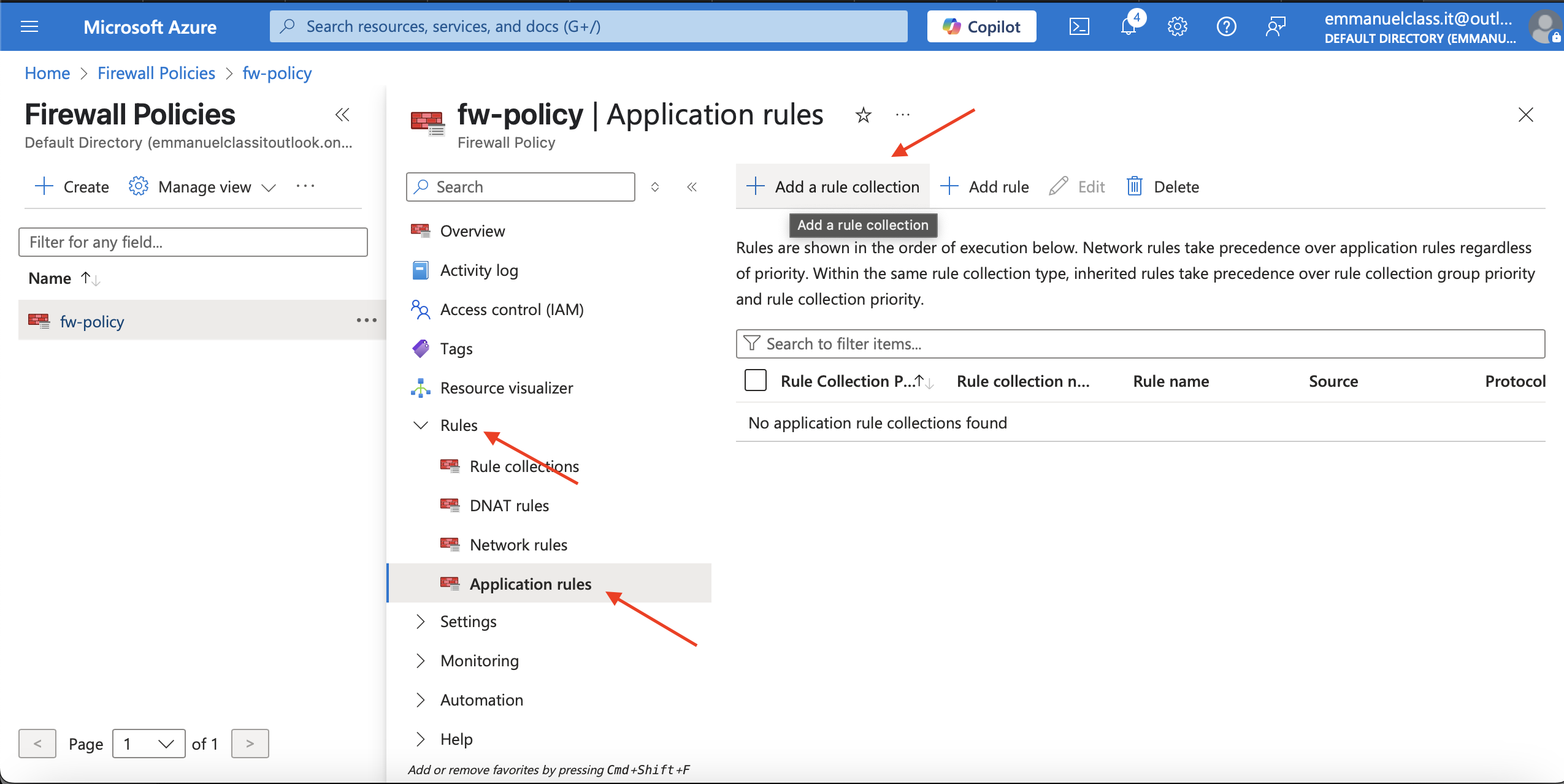Open more actions ellipsis next to title

(902, 115)
